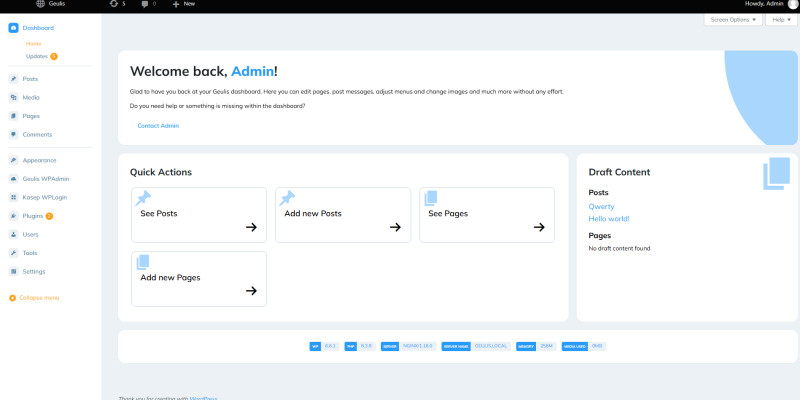Image resolution: width=800 pixels, height=400 pixels.
Task: Click the Dashboard icon in sidebar
Action: click(13, 28)
